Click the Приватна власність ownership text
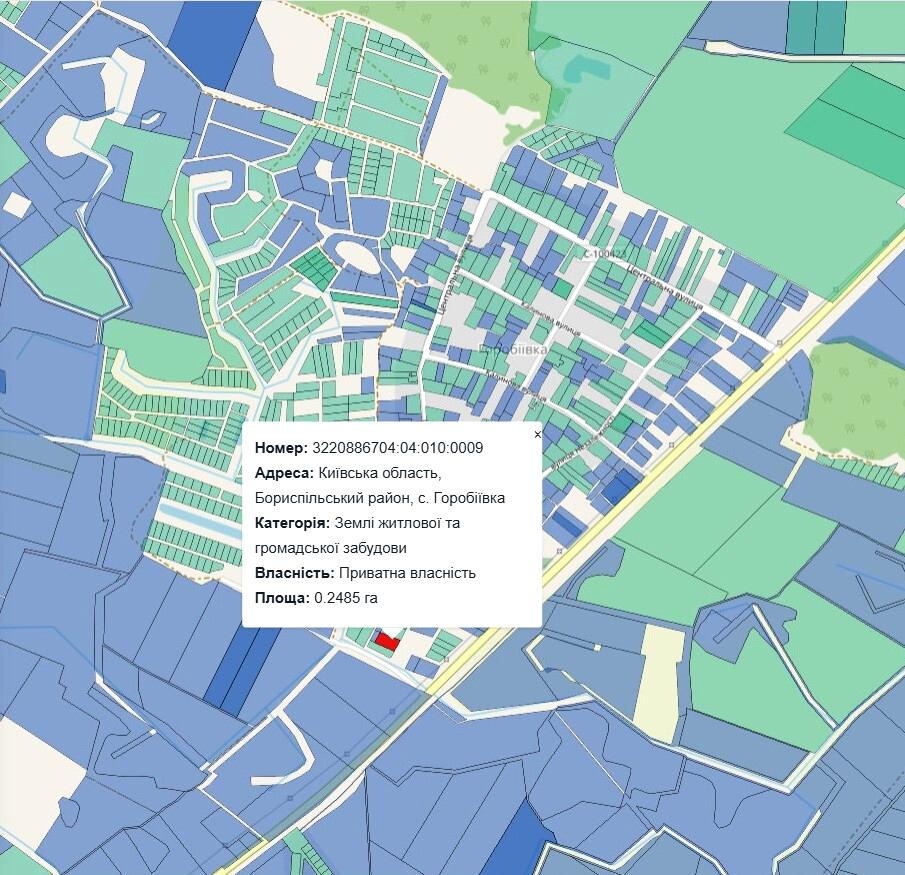 pyautogui.click(x=407, y=573)
